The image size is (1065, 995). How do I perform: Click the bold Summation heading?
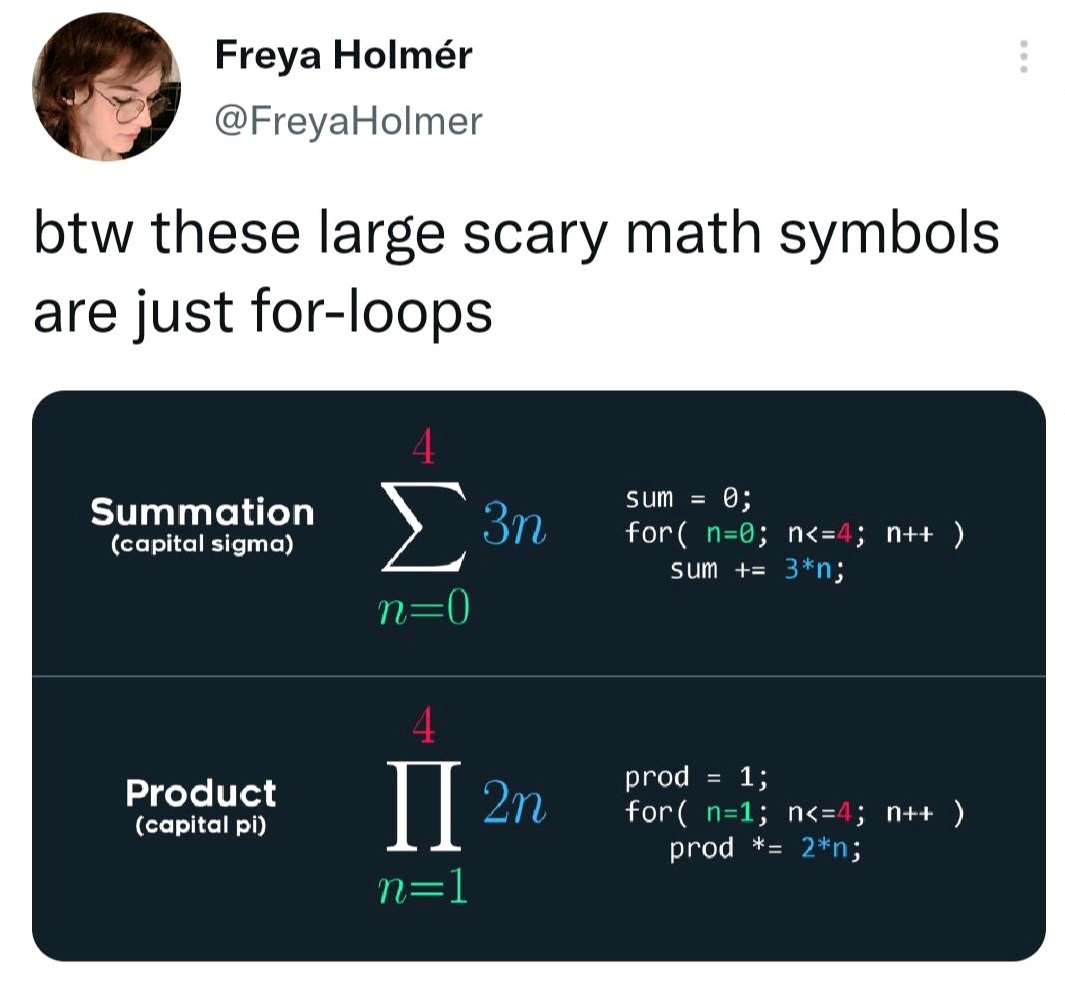pos(202,513)
